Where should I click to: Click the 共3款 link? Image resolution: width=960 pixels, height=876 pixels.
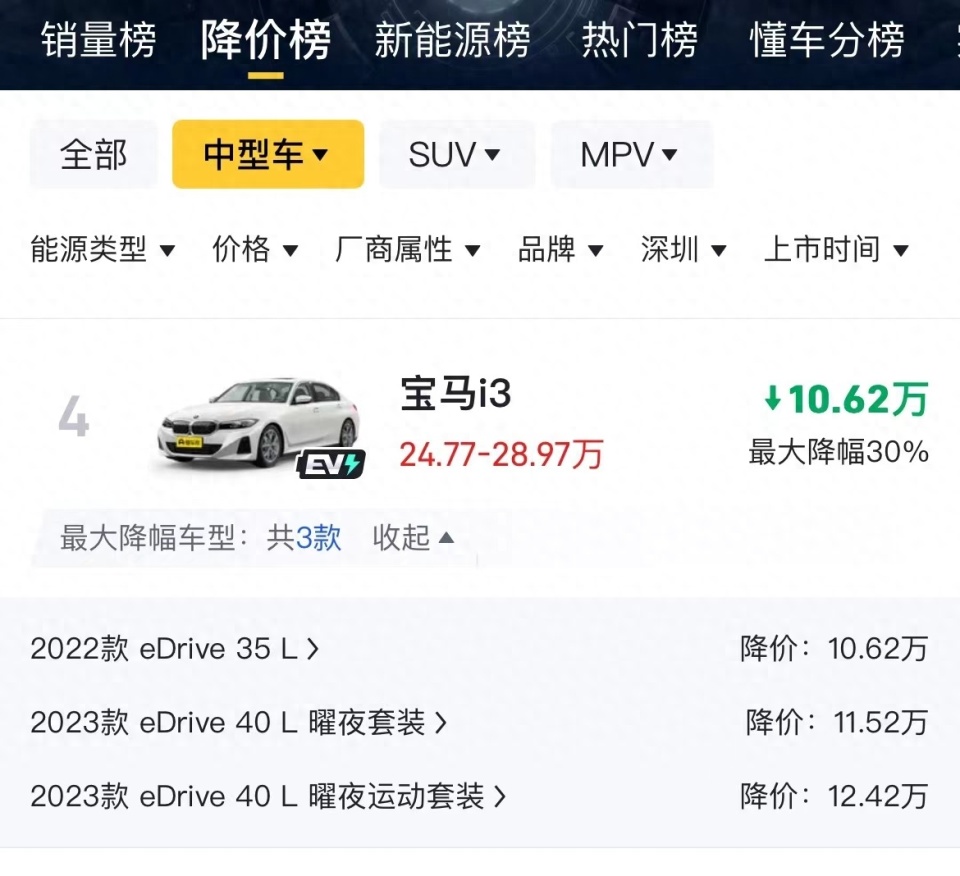(305, 538)
